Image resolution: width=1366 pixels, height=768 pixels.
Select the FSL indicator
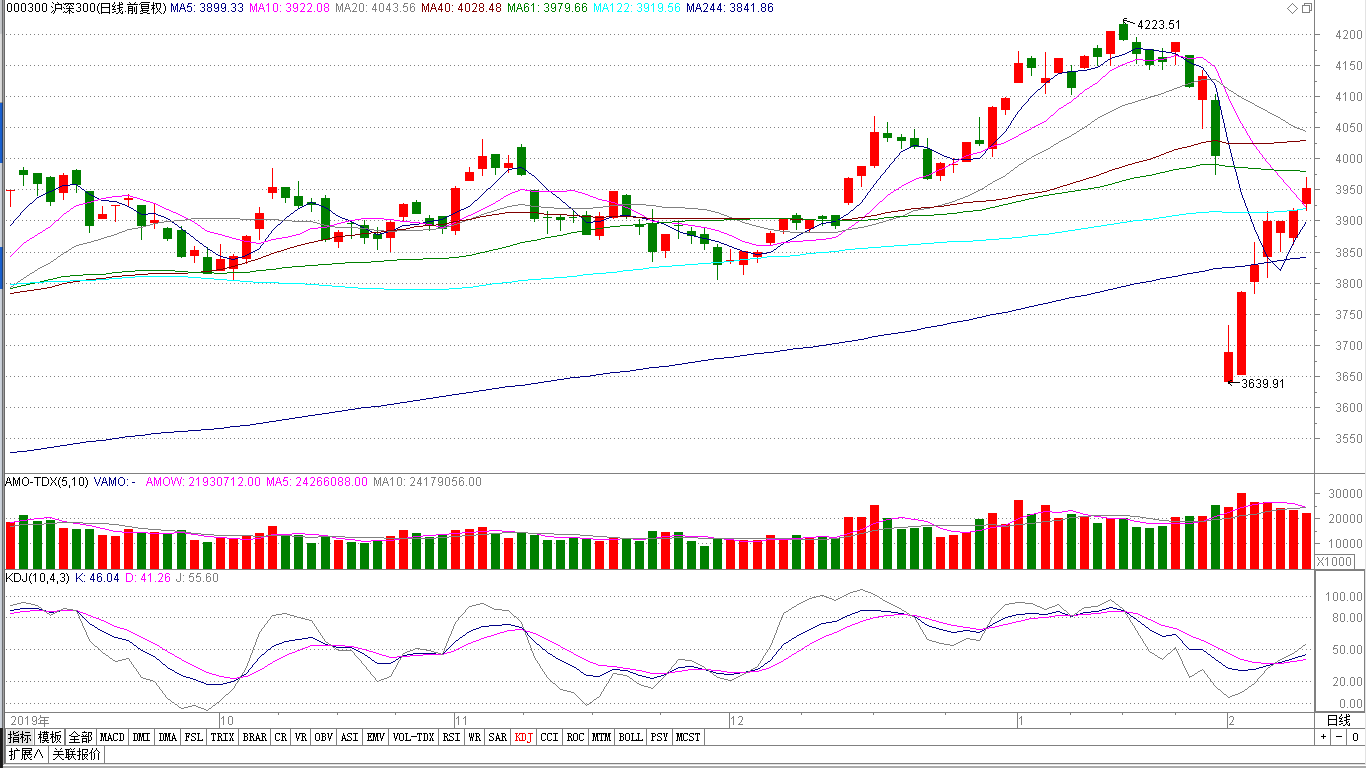click(194, 737)
